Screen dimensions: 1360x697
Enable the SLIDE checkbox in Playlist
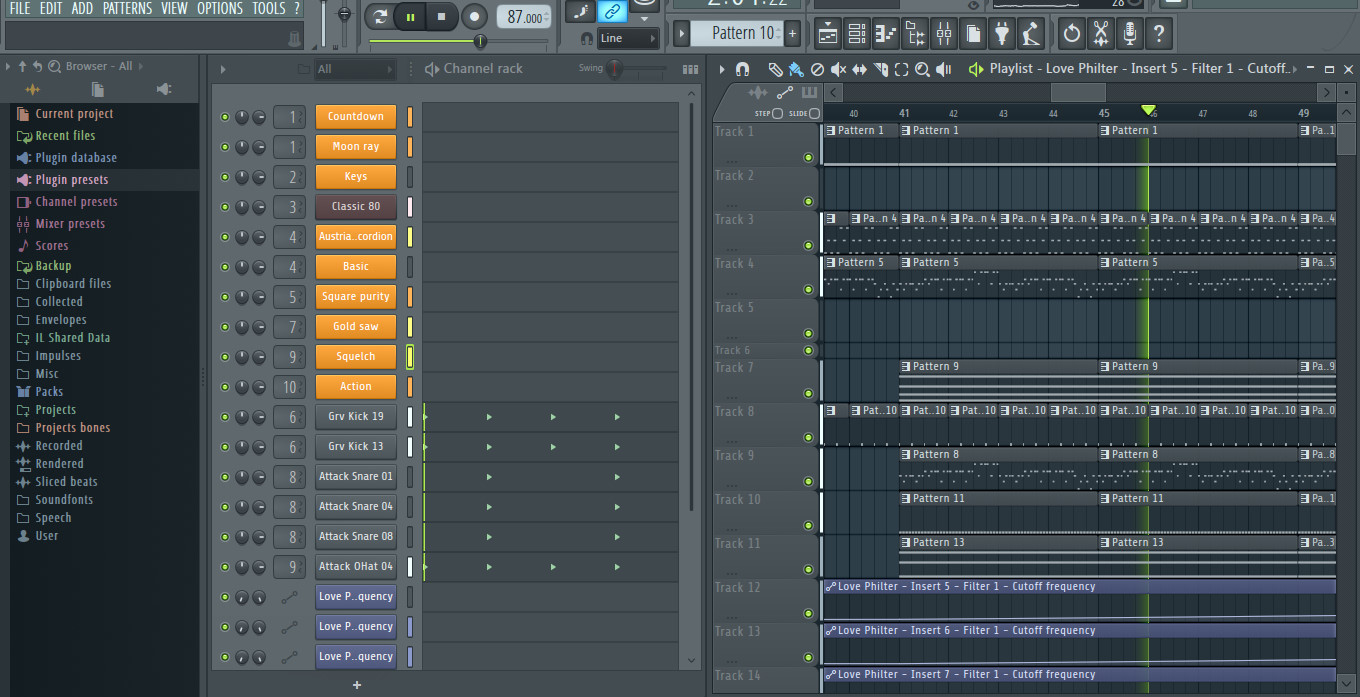click(815, 114)
